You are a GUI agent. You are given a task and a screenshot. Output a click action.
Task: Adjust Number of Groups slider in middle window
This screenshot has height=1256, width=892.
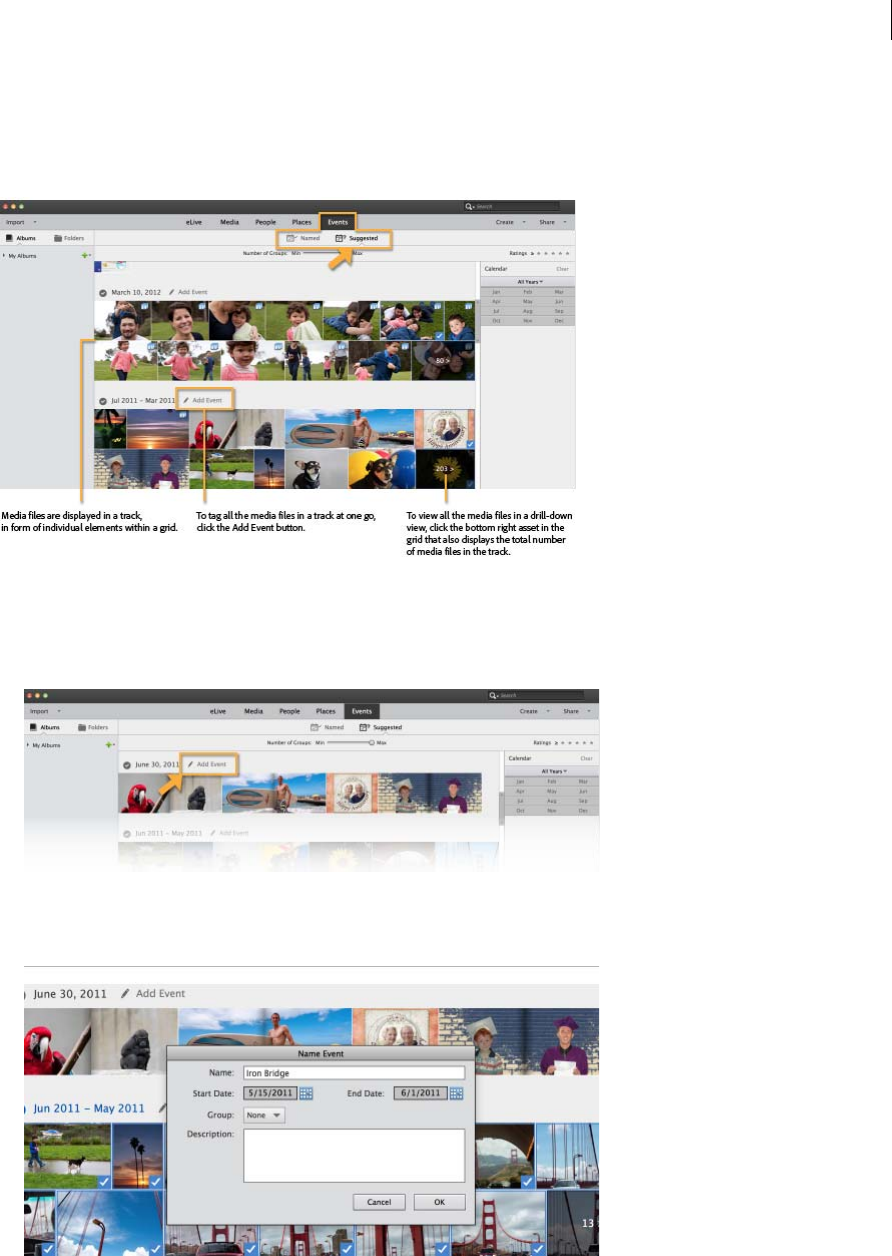point(351,743)
